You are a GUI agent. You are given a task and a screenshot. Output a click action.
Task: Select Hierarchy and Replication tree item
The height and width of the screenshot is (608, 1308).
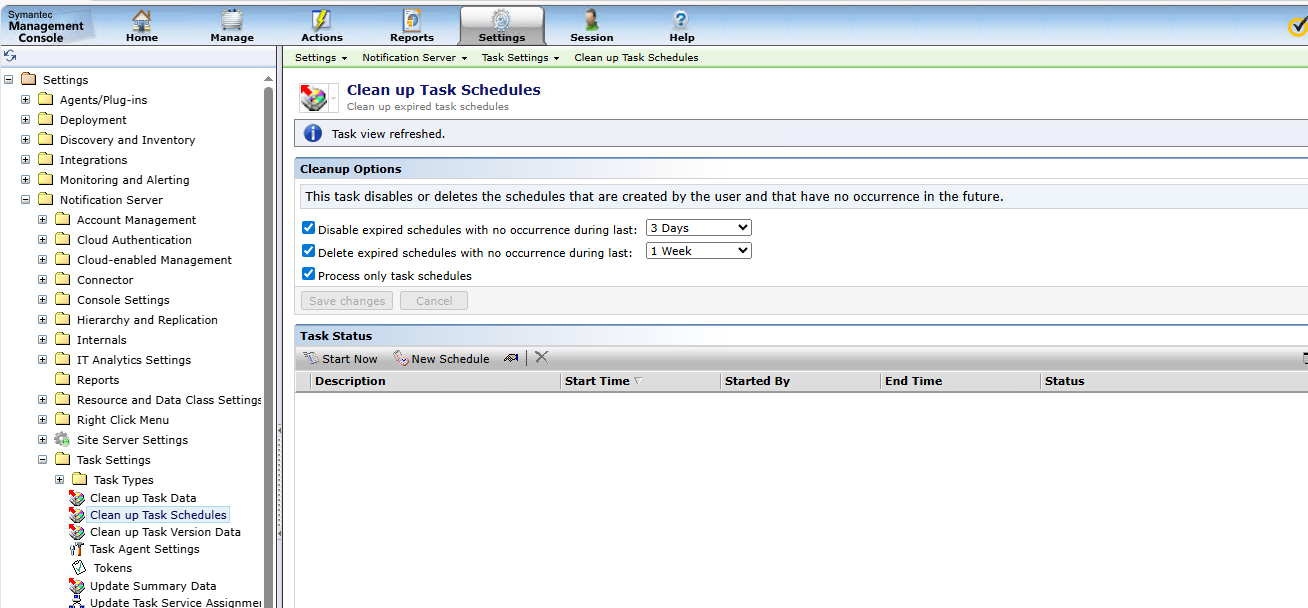[147, 320]
